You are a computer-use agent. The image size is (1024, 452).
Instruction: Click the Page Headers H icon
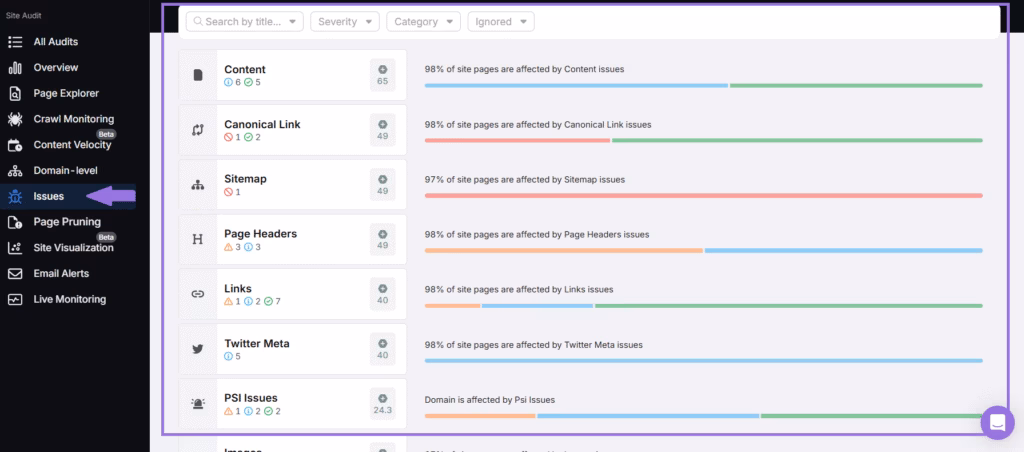198,240
